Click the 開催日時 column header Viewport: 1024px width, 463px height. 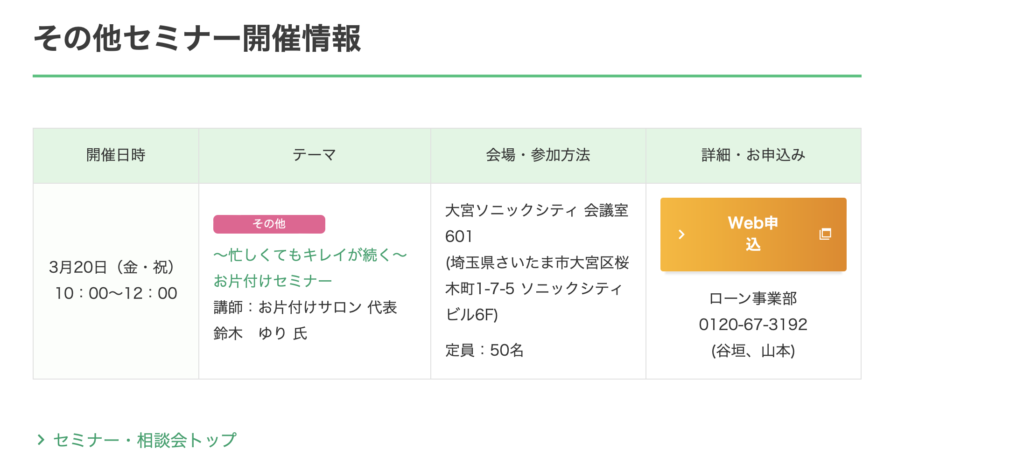point(116,156)
